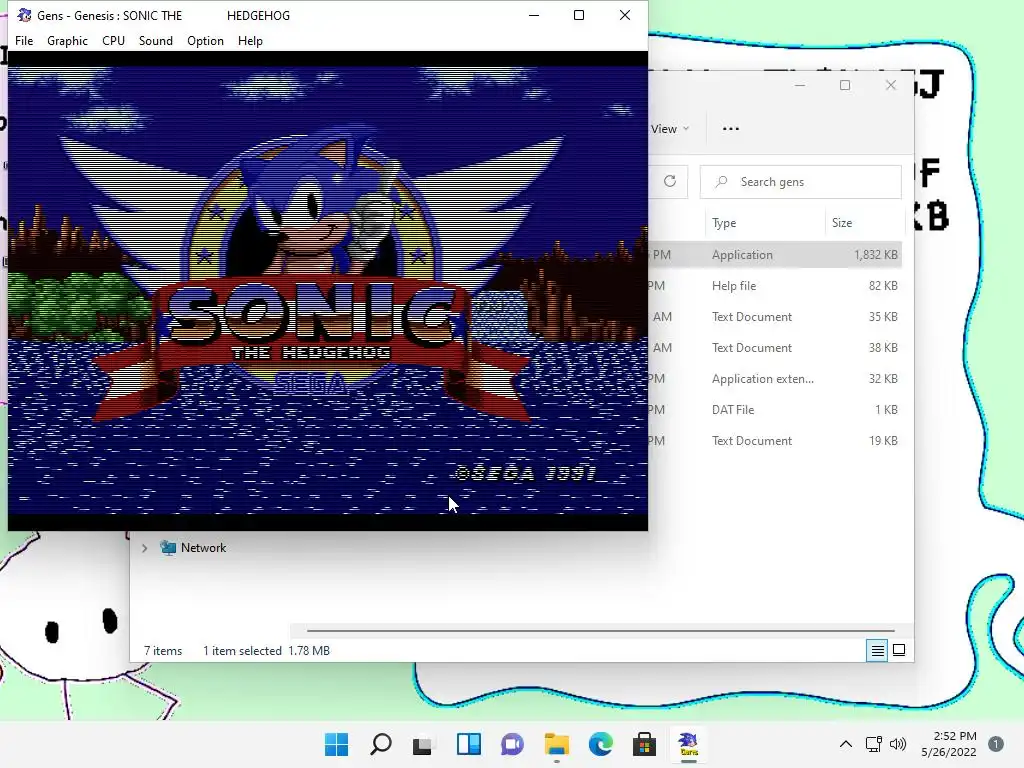
Task: Open taskbar Search
Action: 381,744
